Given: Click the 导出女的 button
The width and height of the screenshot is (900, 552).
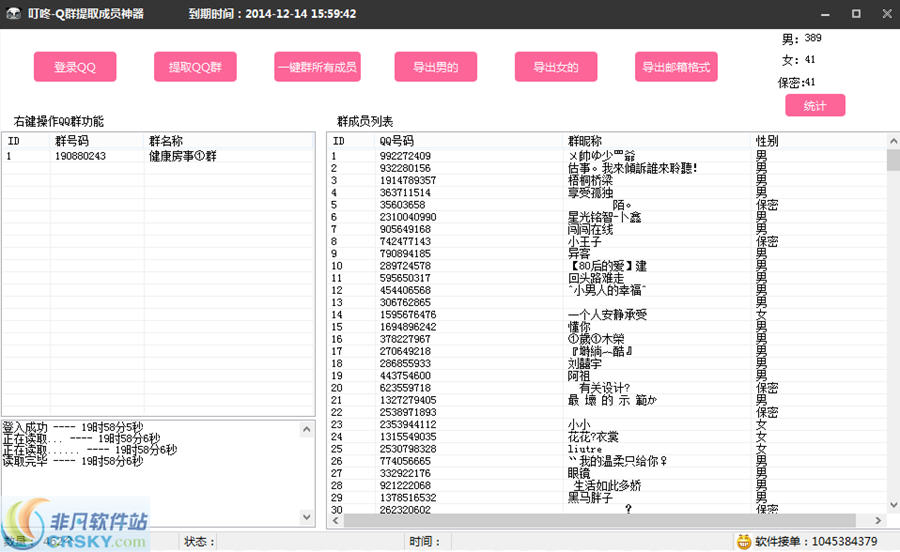Looking at the screenshot, I should click(x=556, y=67).
